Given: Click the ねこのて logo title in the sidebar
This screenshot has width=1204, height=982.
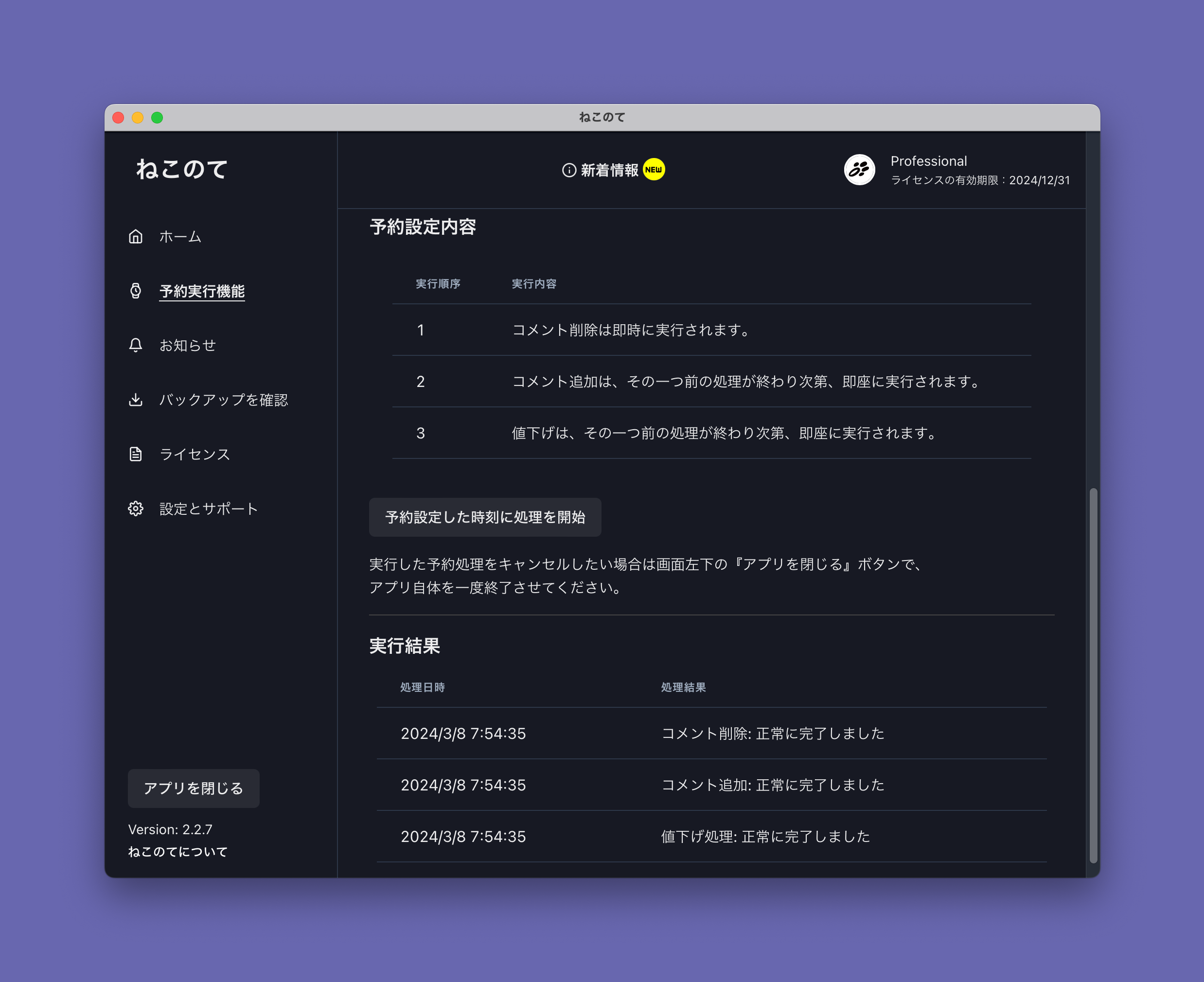Looking at the screenshot, I should pos(182,169).
